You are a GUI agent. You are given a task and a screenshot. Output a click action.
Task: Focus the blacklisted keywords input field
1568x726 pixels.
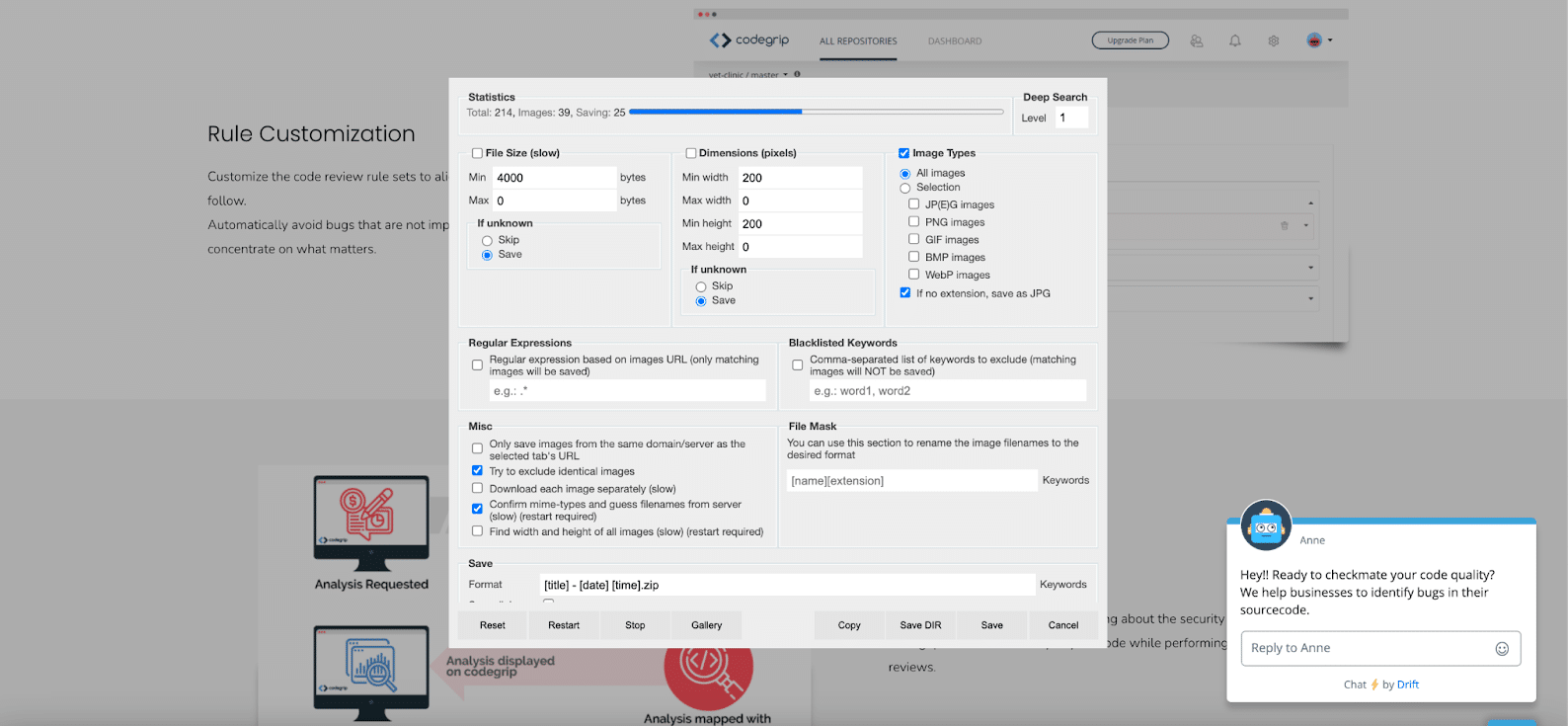pos(948,391)
